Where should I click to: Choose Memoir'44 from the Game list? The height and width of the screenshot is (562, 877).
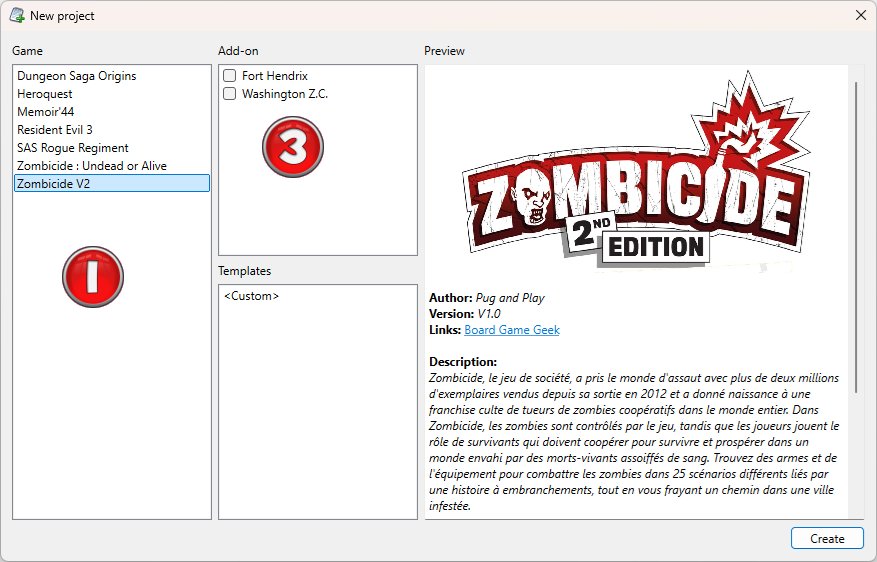pyautogui.click(x=112, y=111)
